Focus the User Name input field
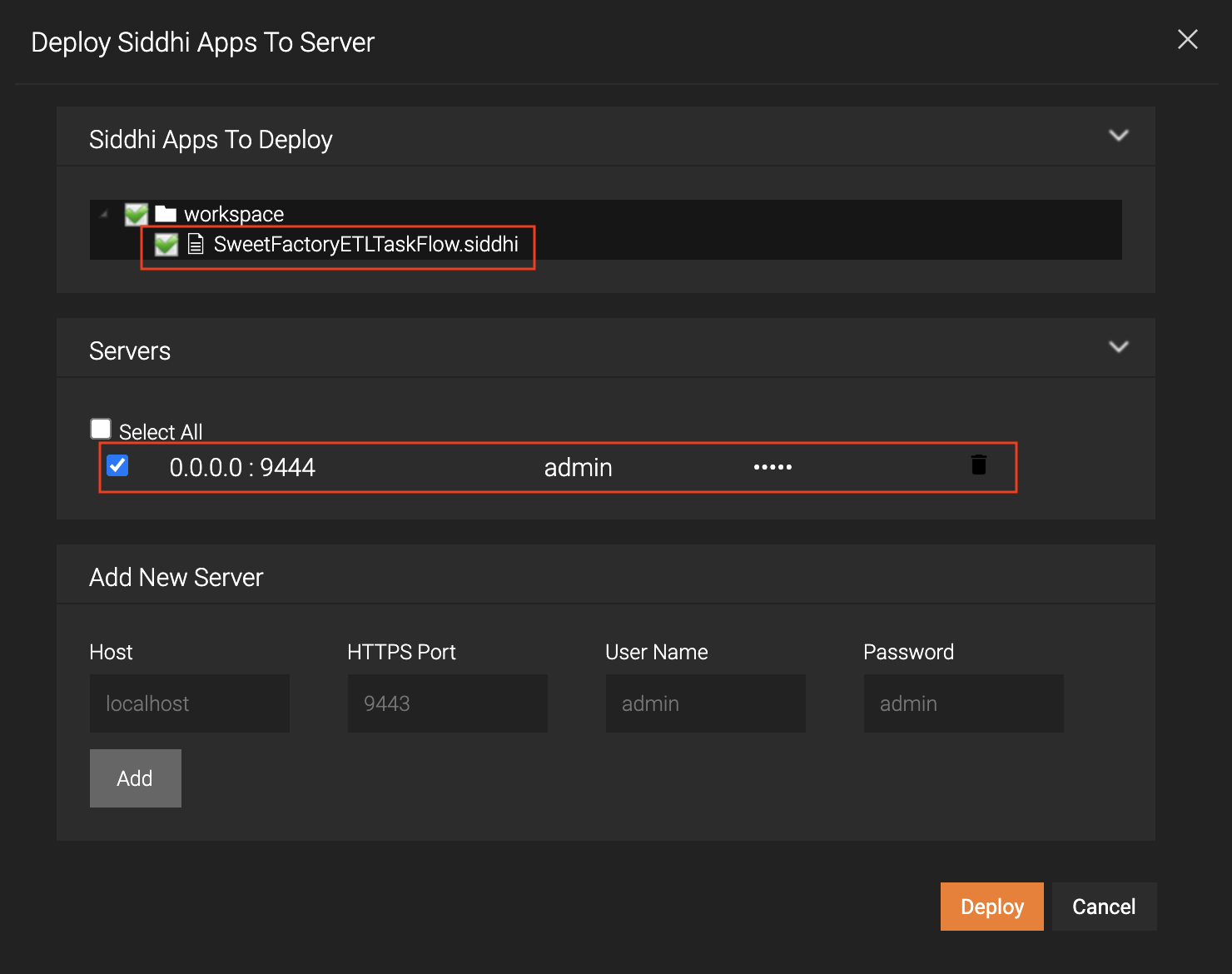Image resolution: width=1232 pixels, height=974 pixels. 706,703
